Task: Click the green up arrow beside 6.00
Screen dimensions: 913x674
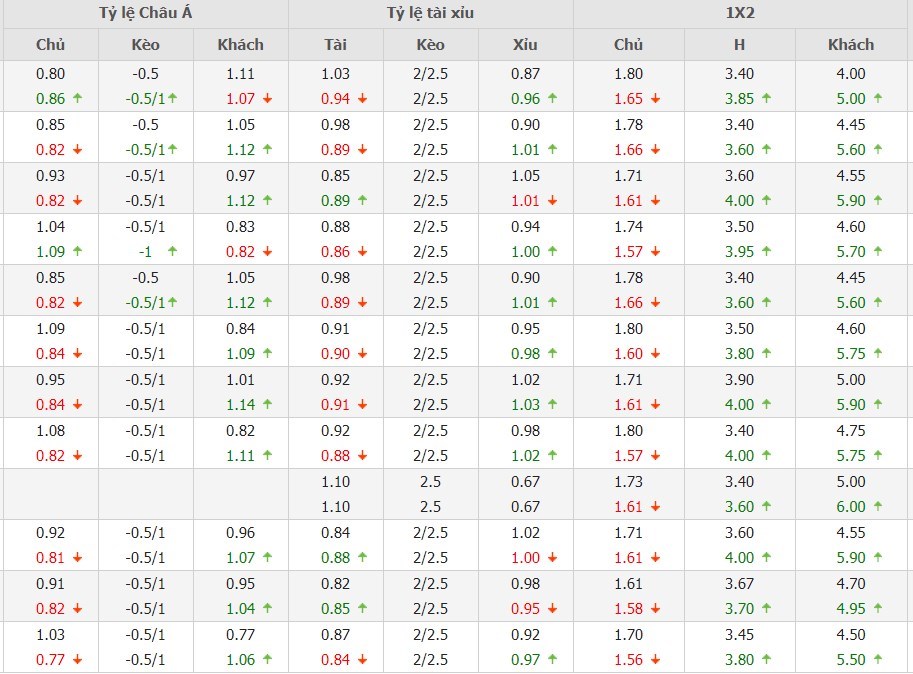Action: click(x=878, y=507)
